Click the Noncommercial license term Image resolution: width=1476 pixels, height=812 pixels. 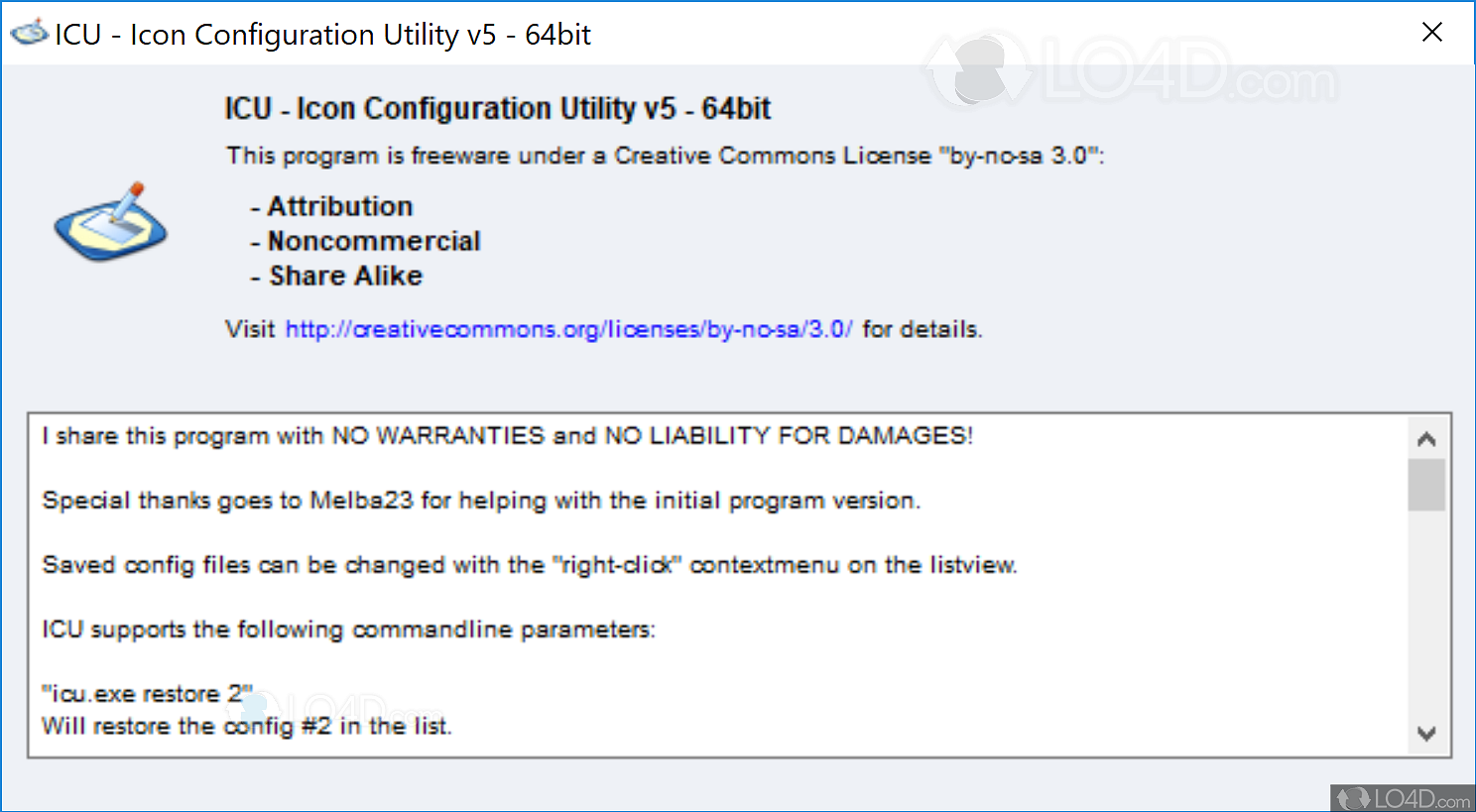373,241
